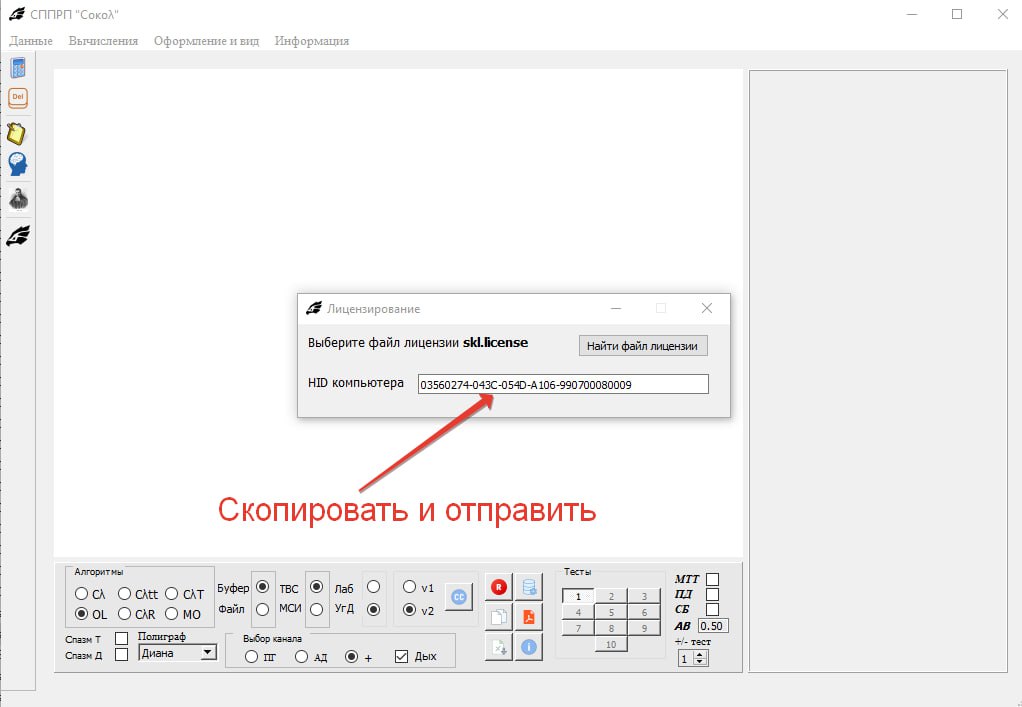Screen dimensions: 1022x707
Task: Click the CC circle button
Action: tap(459, 595)
